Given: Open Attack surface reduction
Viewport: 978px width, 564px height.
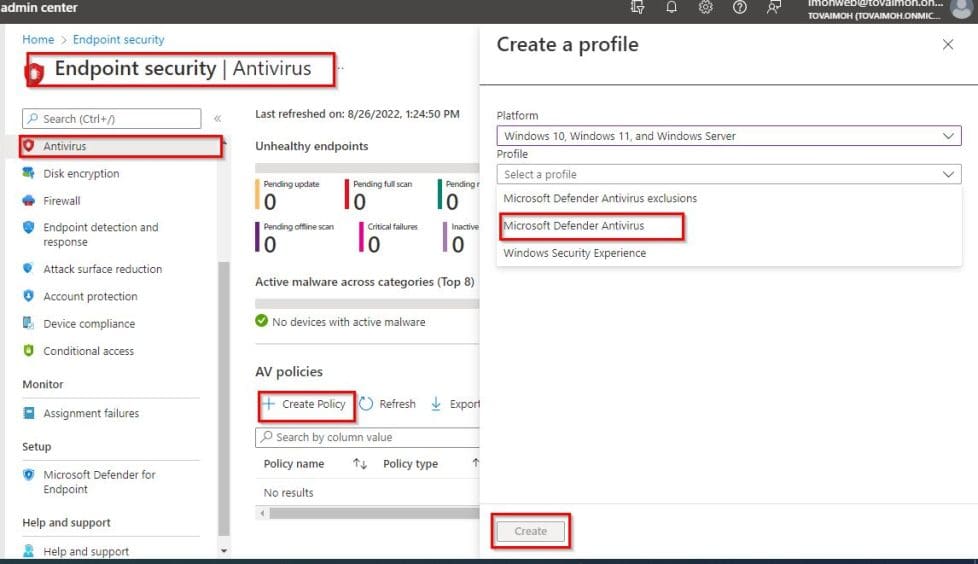Looking at the screenshot, I should pos(102,269).
